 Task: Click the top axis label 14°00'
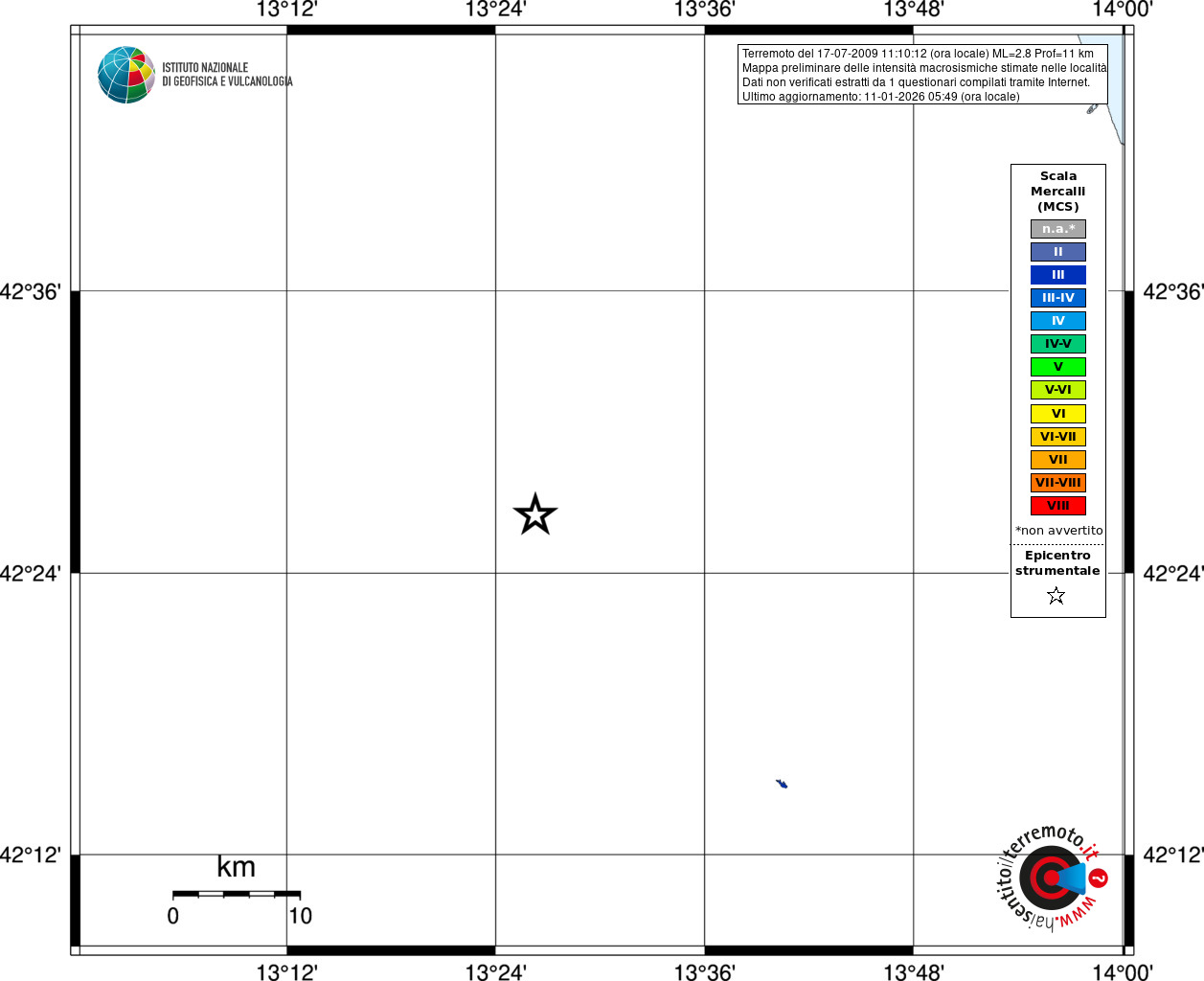click(1123, 10)
